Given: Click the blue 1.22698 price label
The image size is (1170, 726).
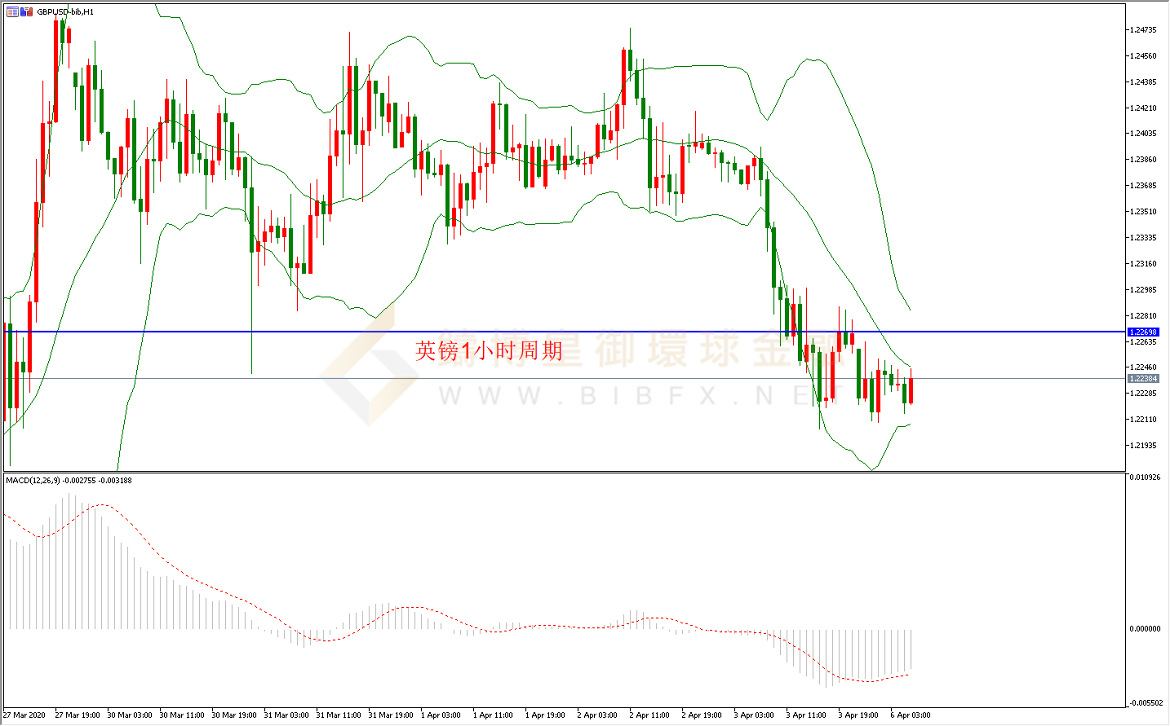Looking at the screenshot, I should (x=1142, y=331).
